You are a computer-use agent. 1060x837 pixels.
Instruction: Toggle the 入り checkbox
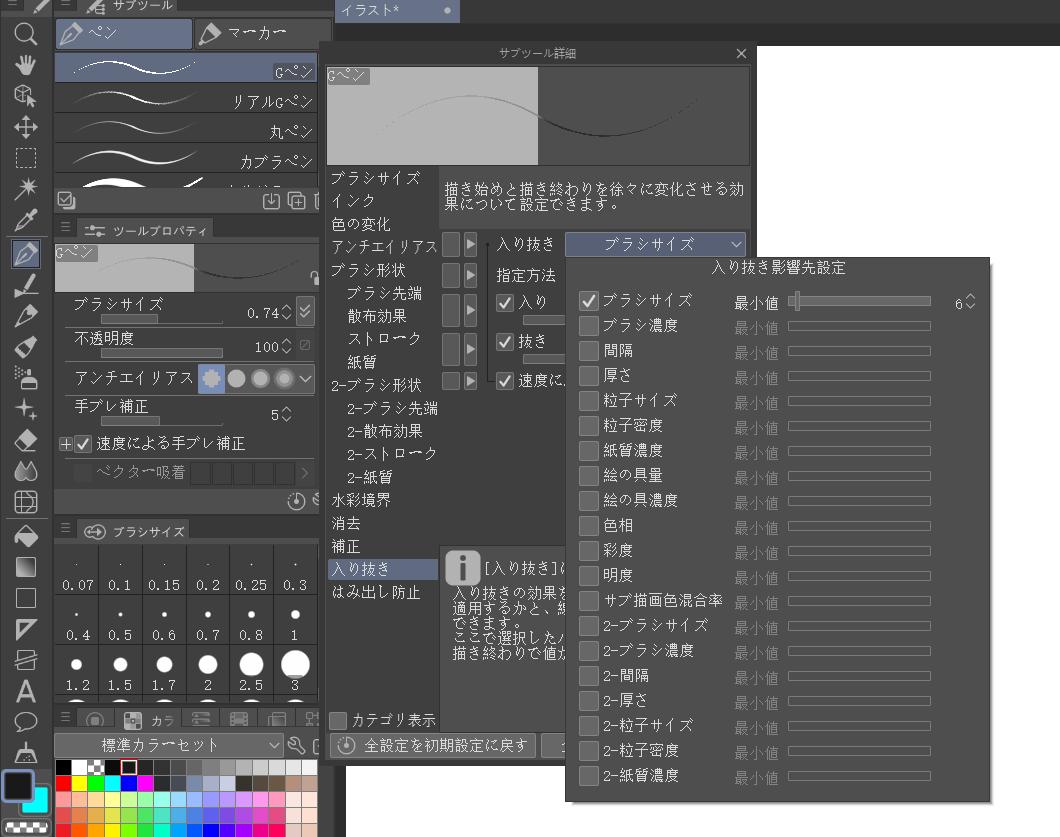505,302
